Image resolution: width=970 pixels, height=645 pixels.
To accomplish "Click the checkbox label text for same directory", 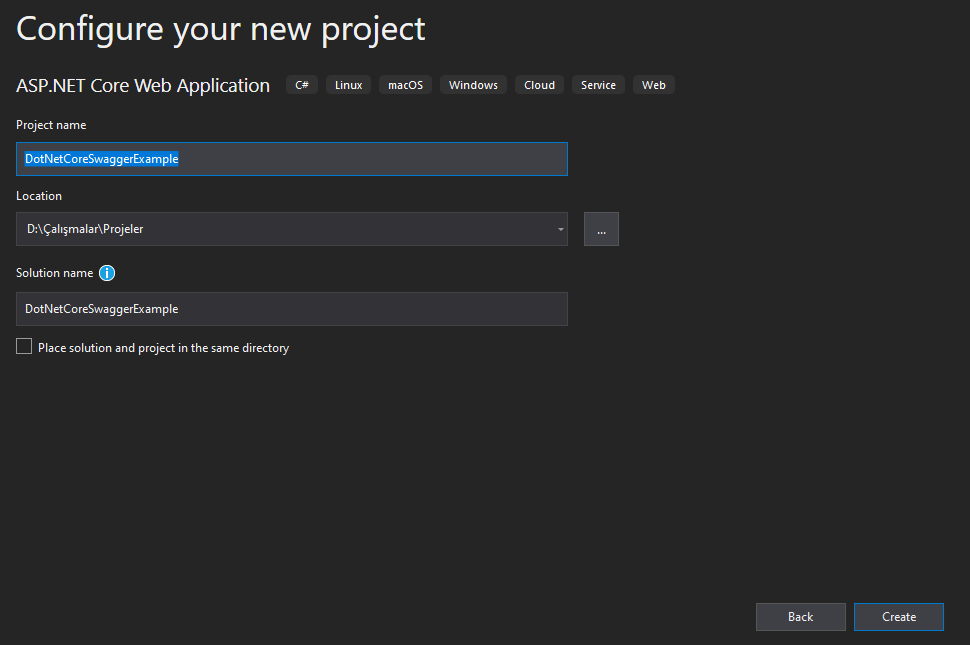I will tap(163, 348).
